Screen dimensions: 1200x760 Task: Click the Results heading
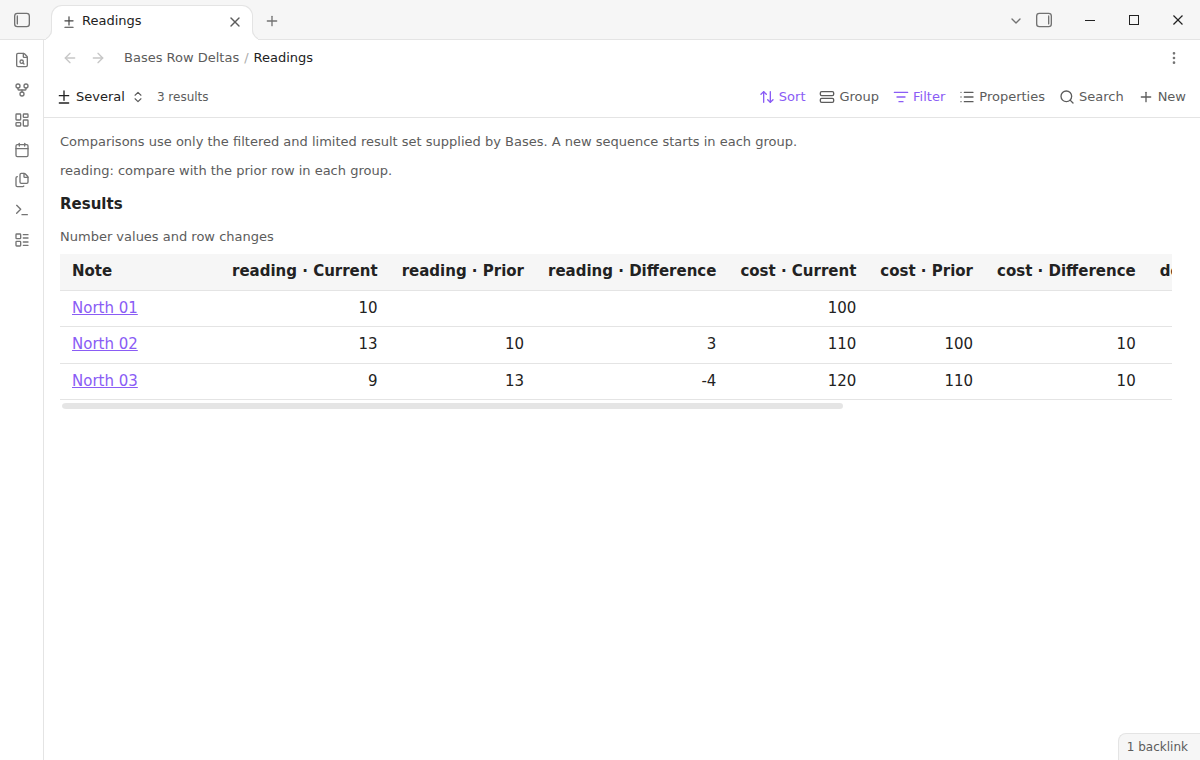pos(91,204)
